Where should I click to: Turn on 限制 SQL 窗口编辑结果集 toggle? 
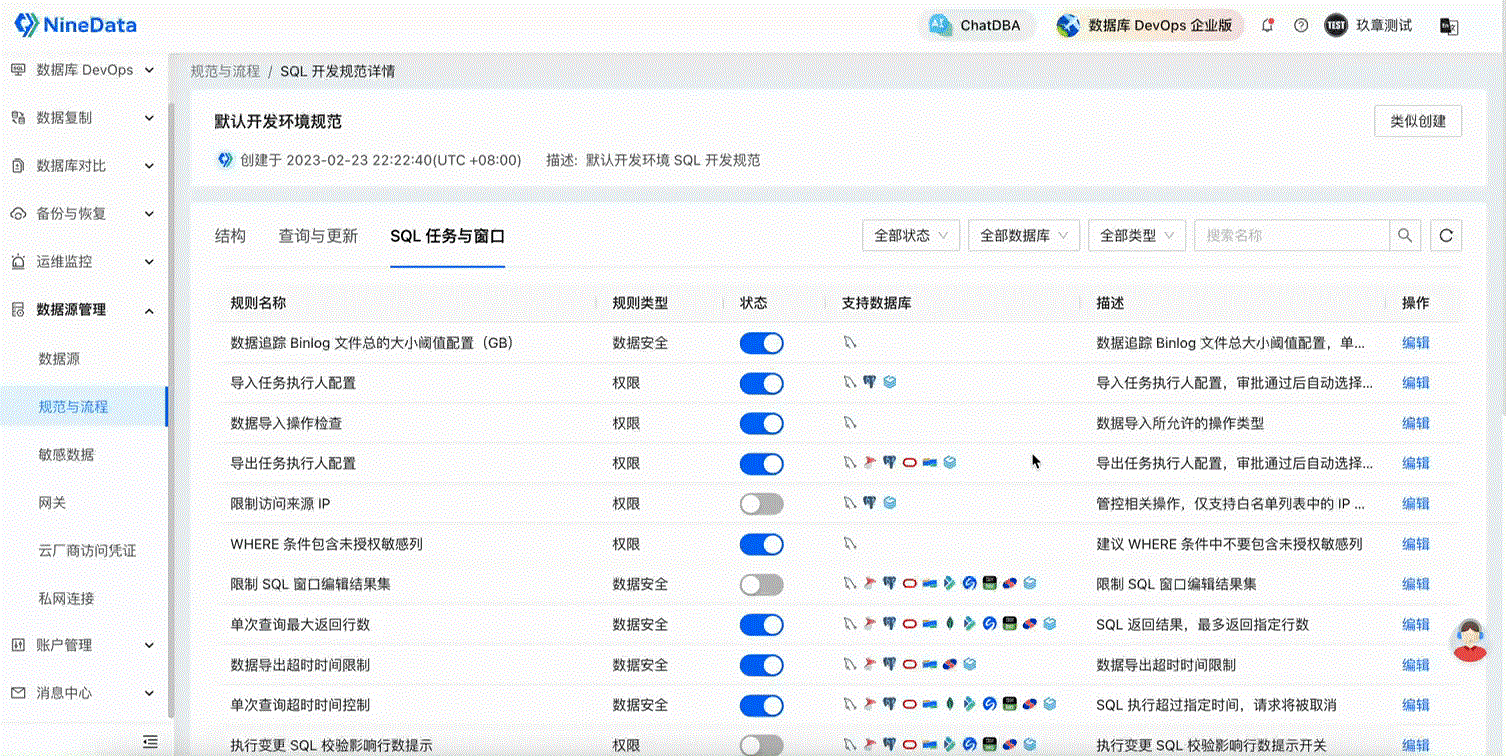pos(761,584)
